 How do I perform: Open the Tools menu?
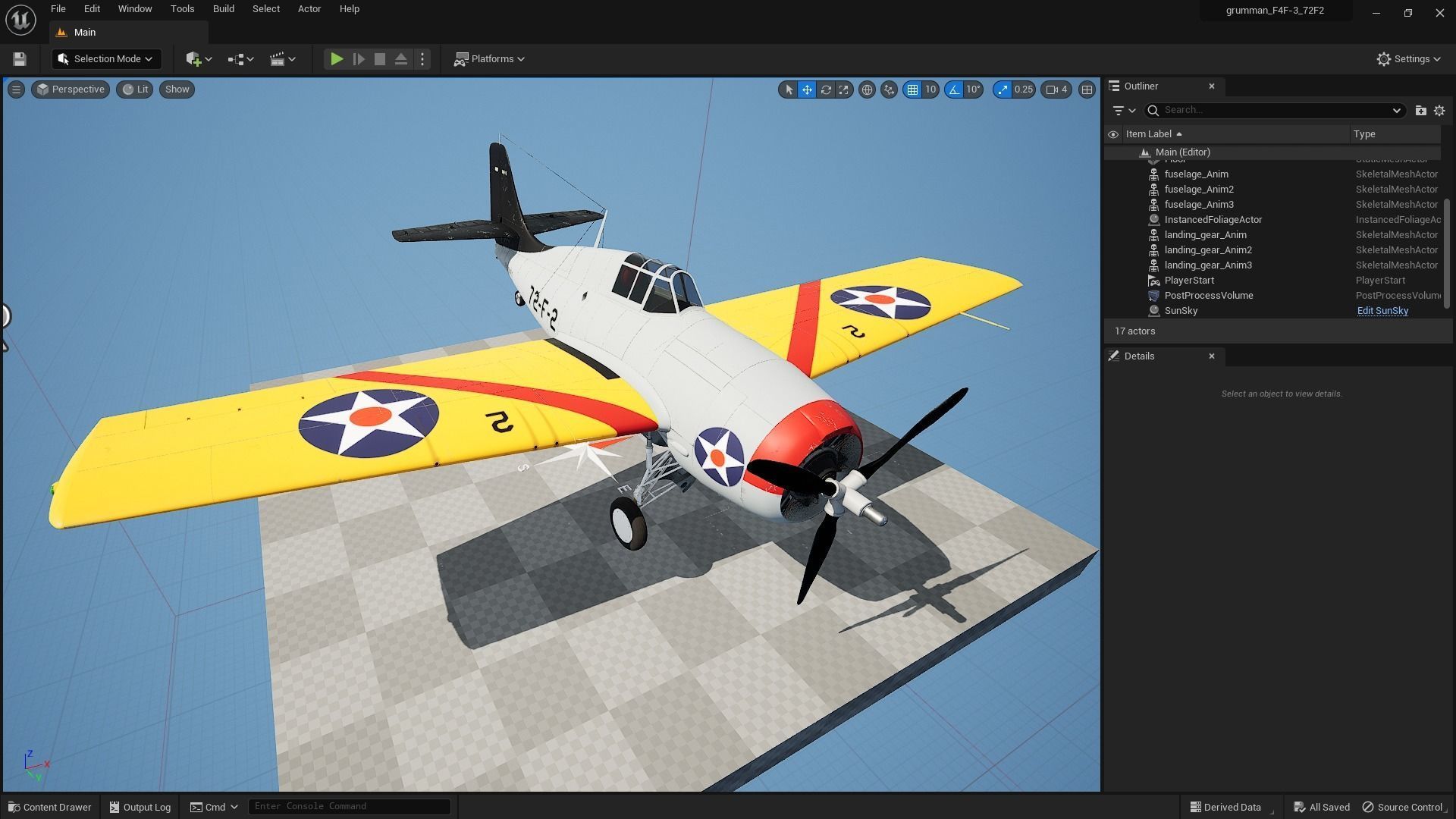tap(182, 9)
